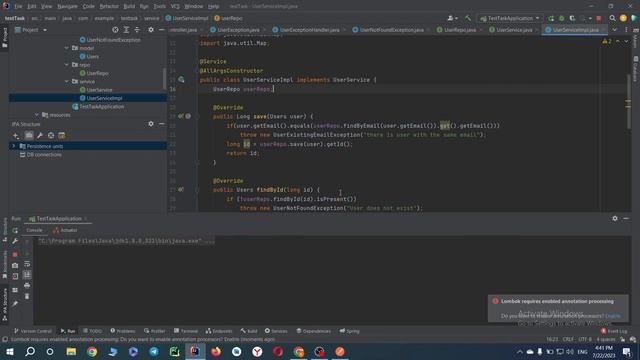The image size is (640, 360).
Task: Rerun TestTaskApplication from the top toolbar
Action: tap(551, 18)
